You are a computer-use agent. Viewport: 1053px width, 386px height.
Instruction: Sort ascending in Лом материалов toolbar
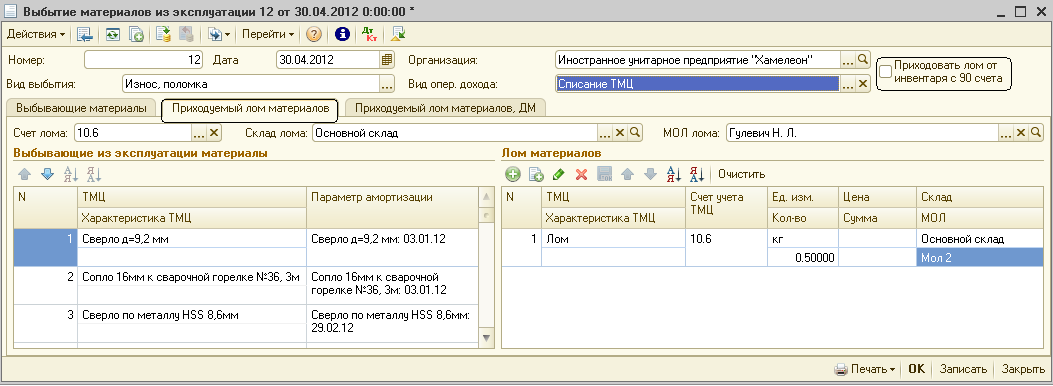pos(674,175)
